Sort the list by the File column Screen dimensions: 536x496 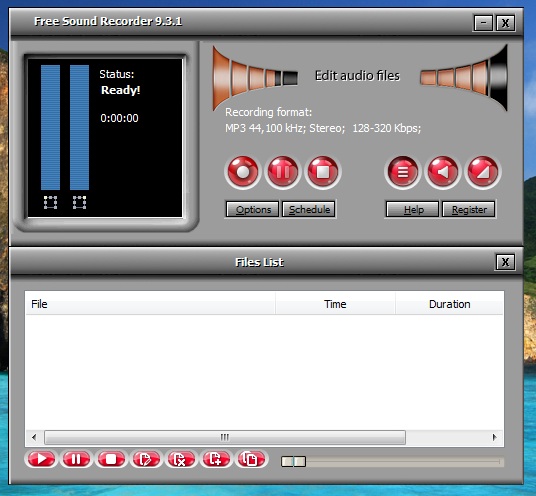150,304
